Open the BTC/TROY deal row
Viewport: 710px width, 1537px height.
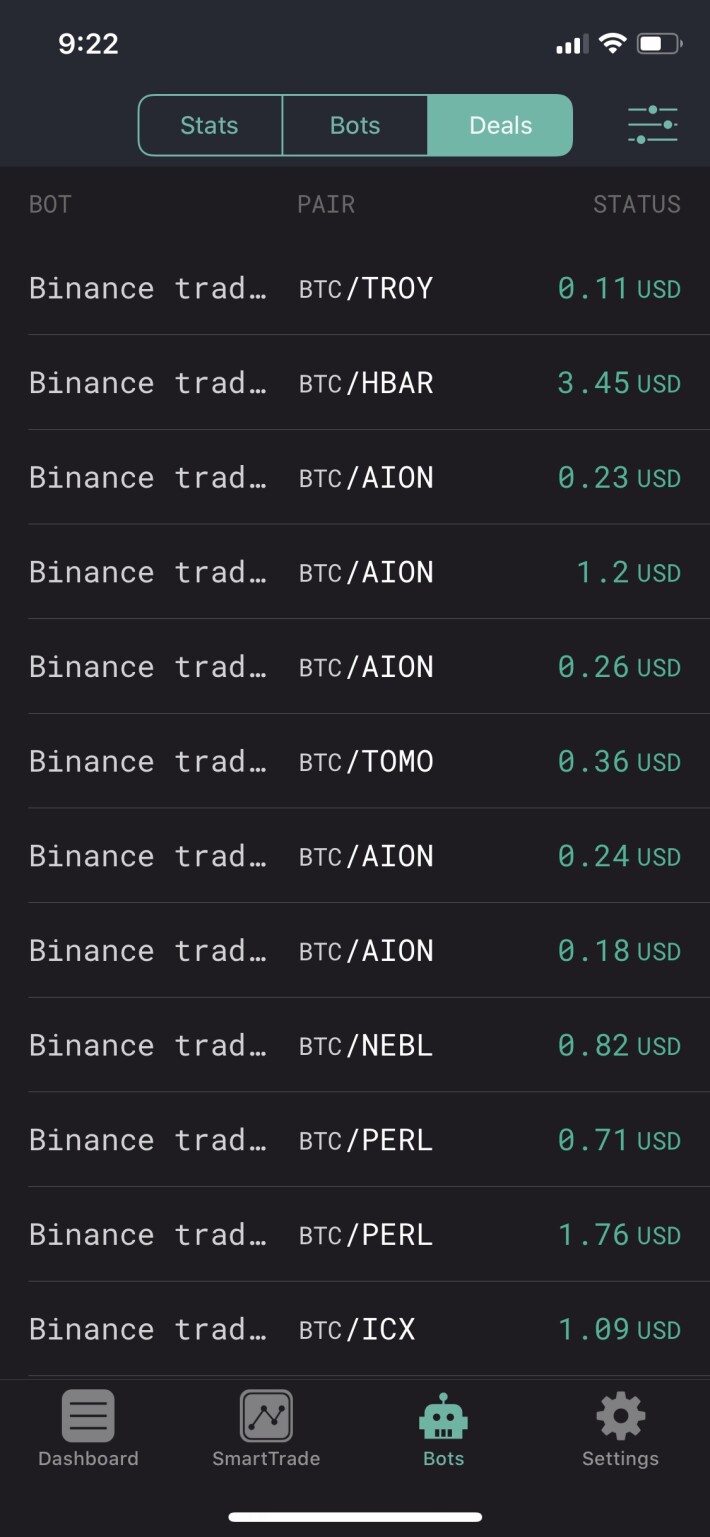click(355, 288)
